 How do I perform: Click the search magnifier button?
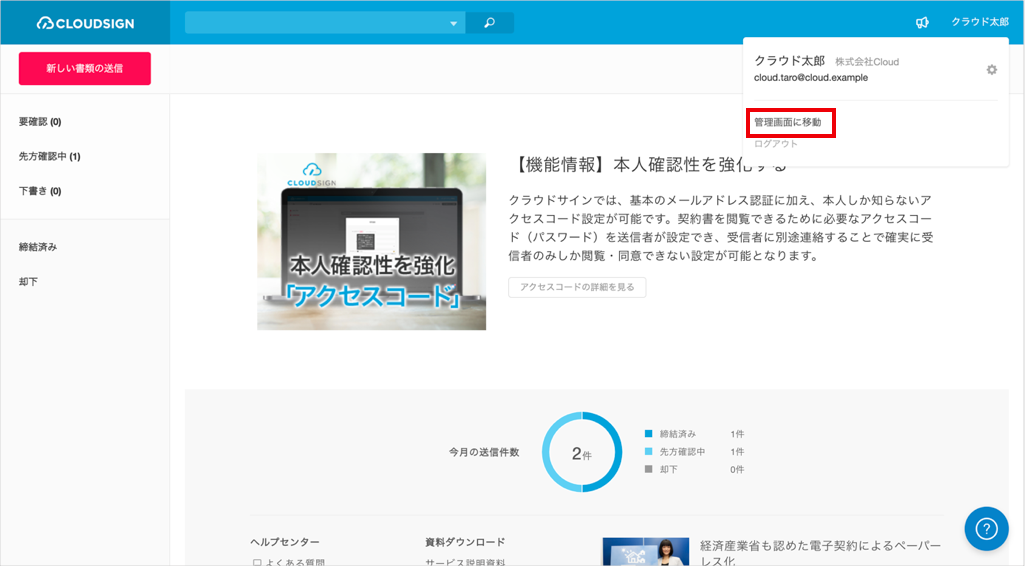(x=490, y=23)
